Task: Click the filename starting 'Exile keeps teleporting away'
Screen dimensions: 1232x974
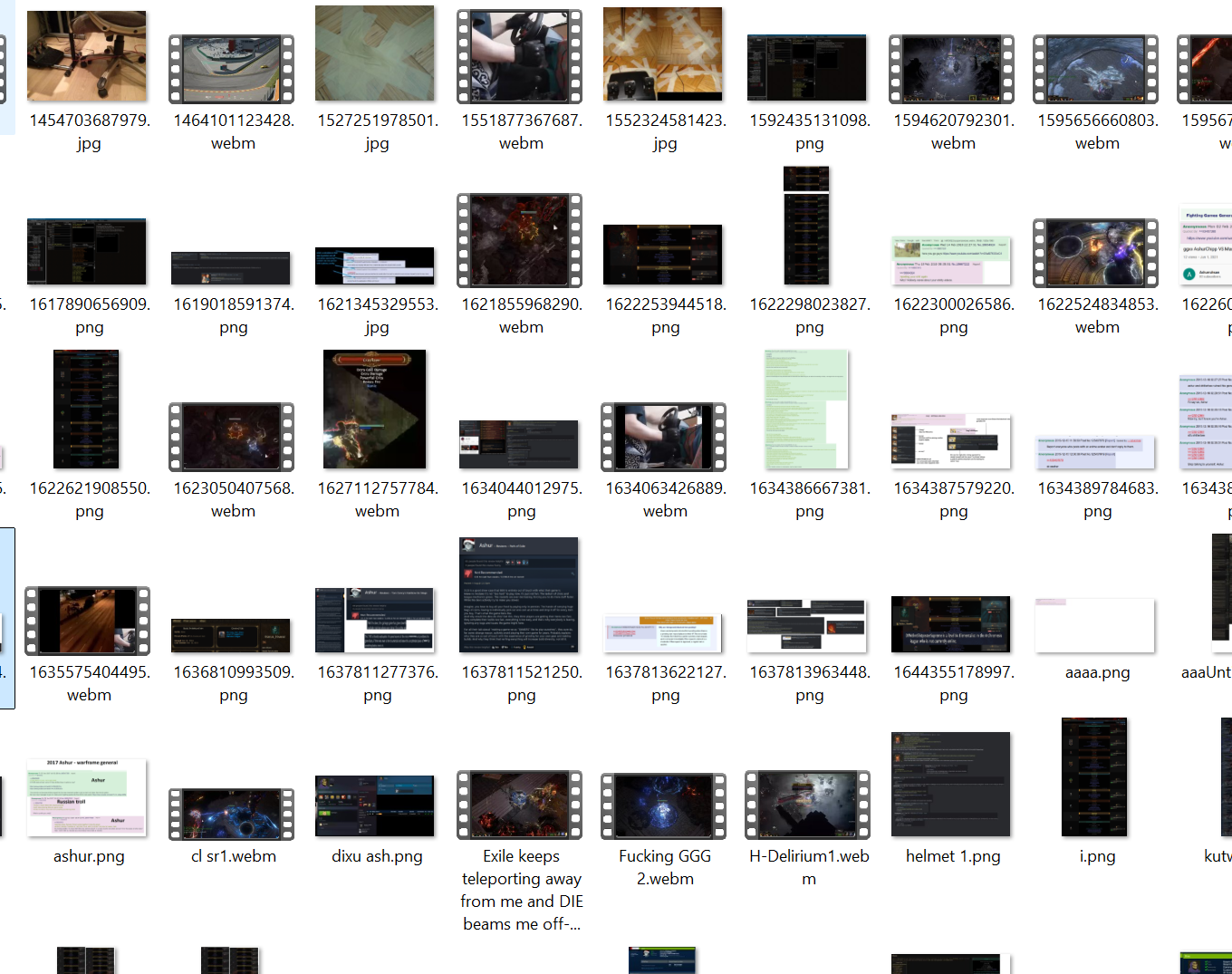Action: [x=521, y=890]
